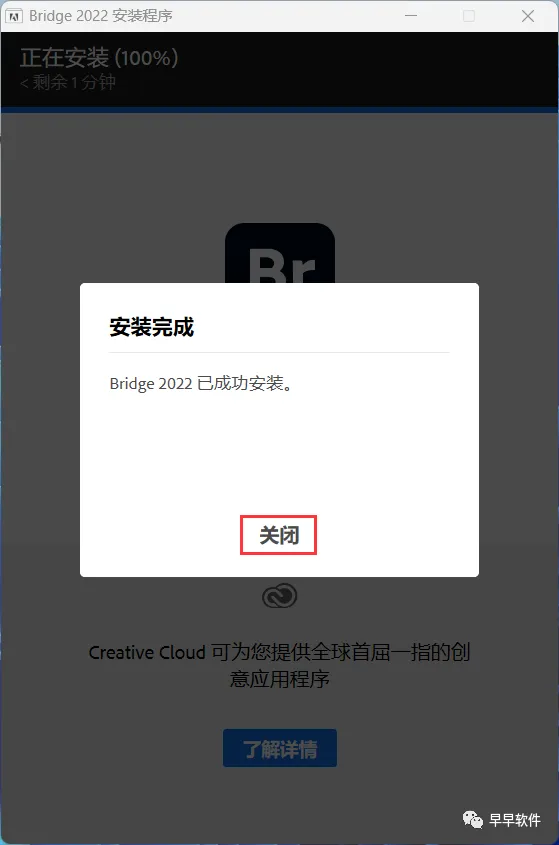Click the Bridge 2022 安装程序 window title
Image resolution: width=559 pixels, height=845 pixels.
[101, 16]
